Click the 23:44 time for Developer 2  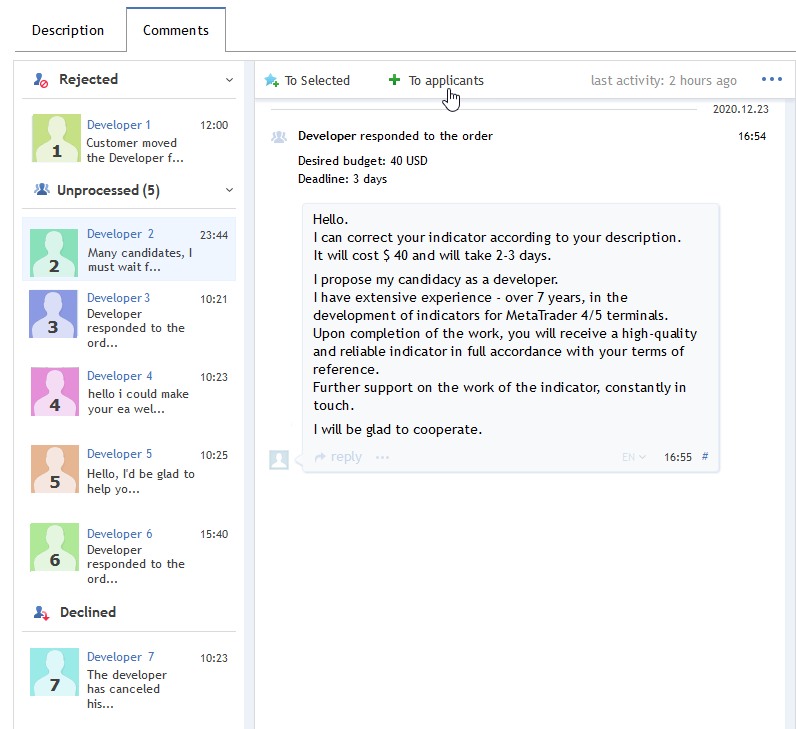[214, 235]
